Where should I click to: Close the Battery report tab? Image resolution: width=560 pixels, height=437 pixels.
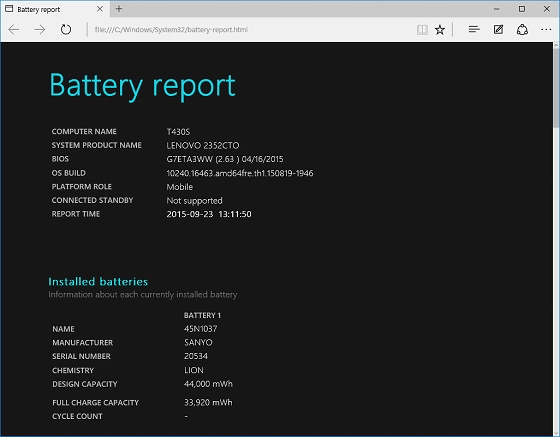100,9
